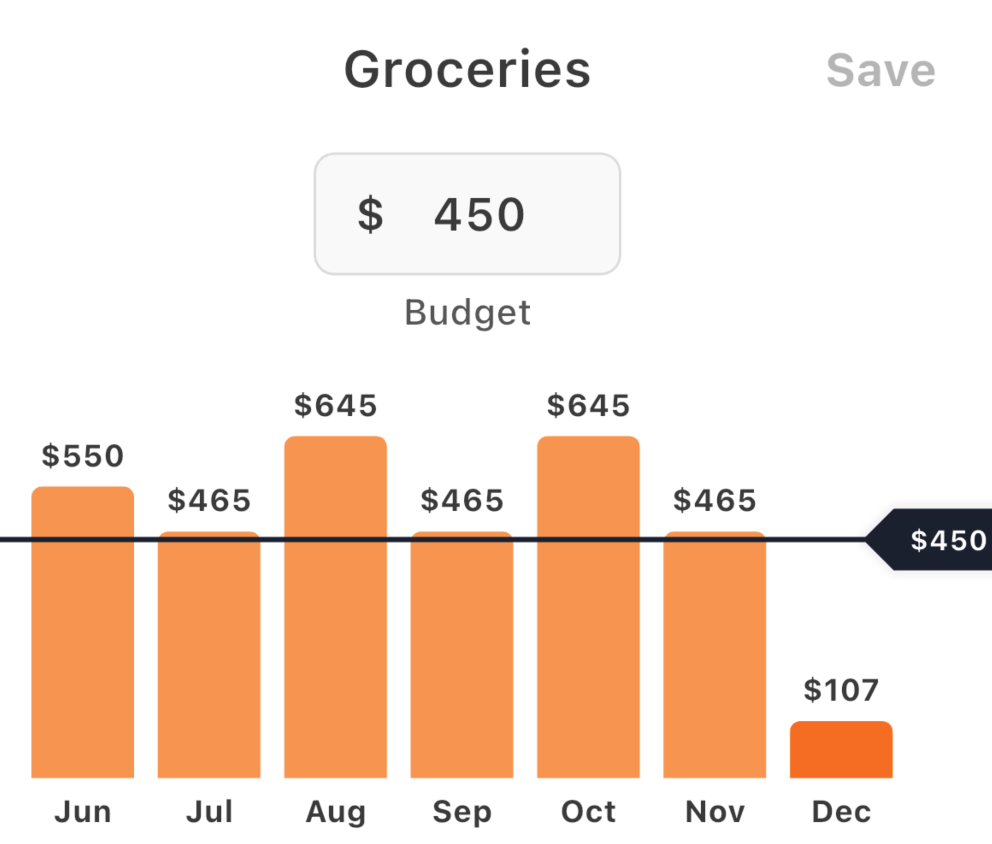Click the Groceries title
The image size is (992, 844).
click(x=466, y=69)
